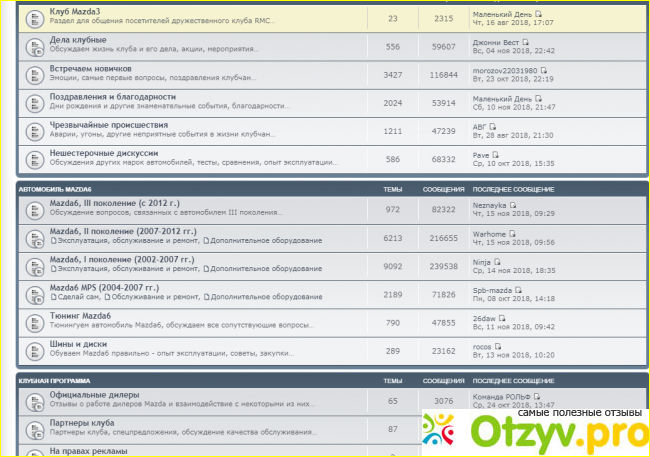View latest post icon next to Neznayka
The image size is (650, 457).
[x=514, y=204]
